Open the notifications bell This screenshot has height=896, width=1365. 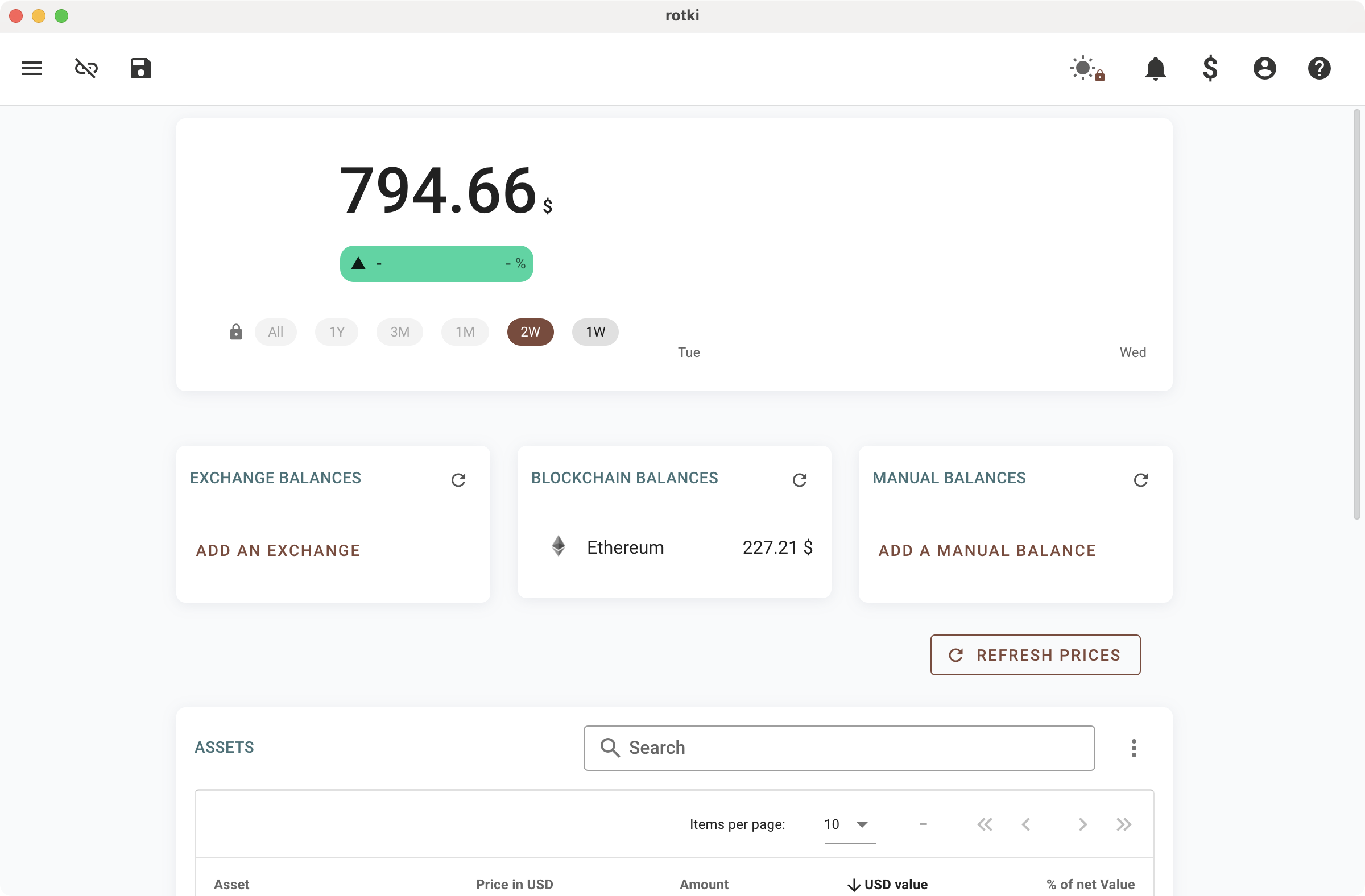click(1155, 69)
